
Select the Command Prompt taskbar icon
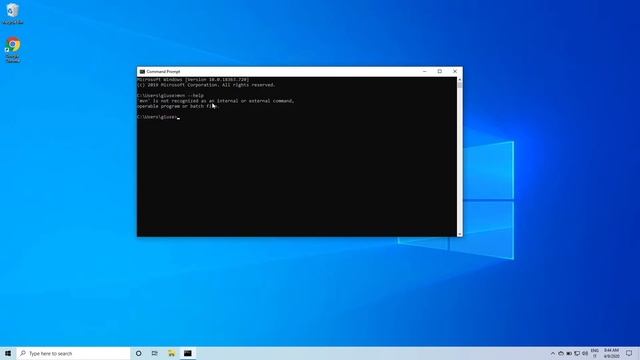coord(188,353)
